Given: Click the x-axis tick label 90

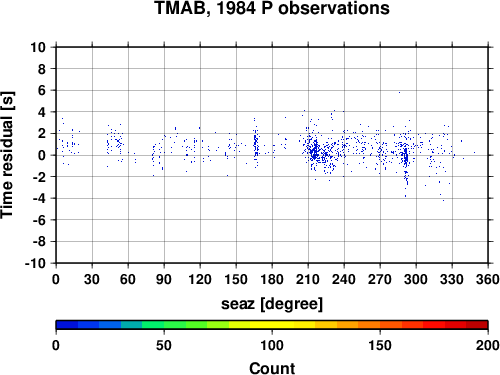Looking at the screenshot, I should [x=164, y=279].
